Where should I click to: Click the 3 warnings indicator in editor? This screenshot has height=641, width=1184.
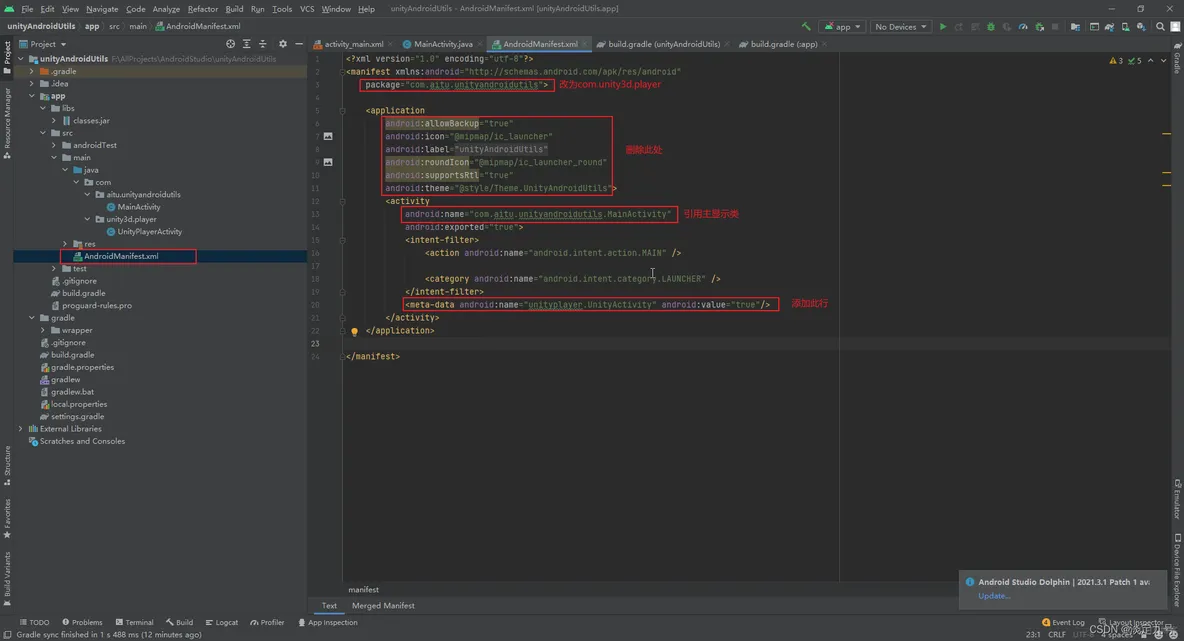point(1116,60)
